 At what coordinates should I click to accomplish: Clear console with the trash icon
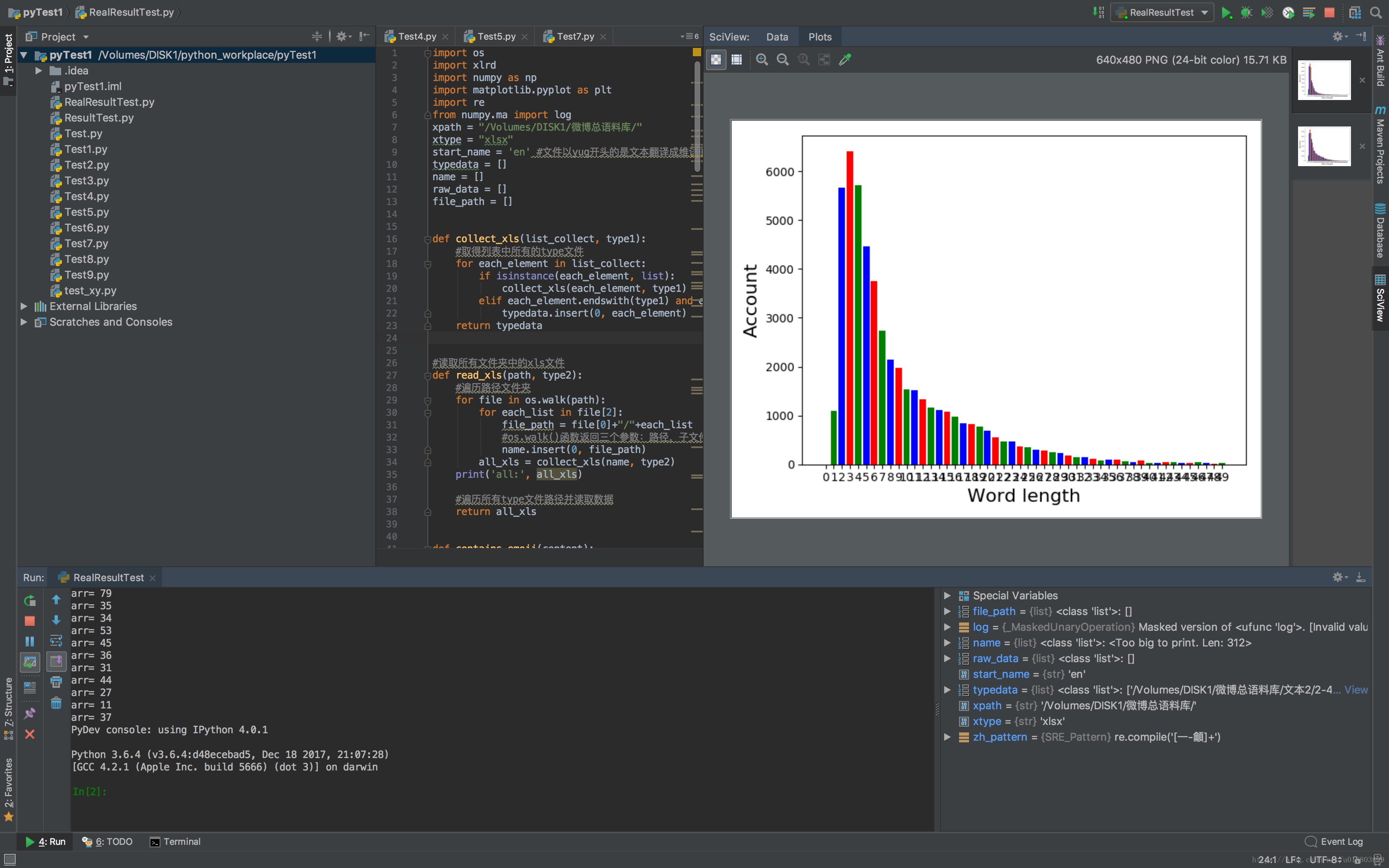(x=56, y=703)
